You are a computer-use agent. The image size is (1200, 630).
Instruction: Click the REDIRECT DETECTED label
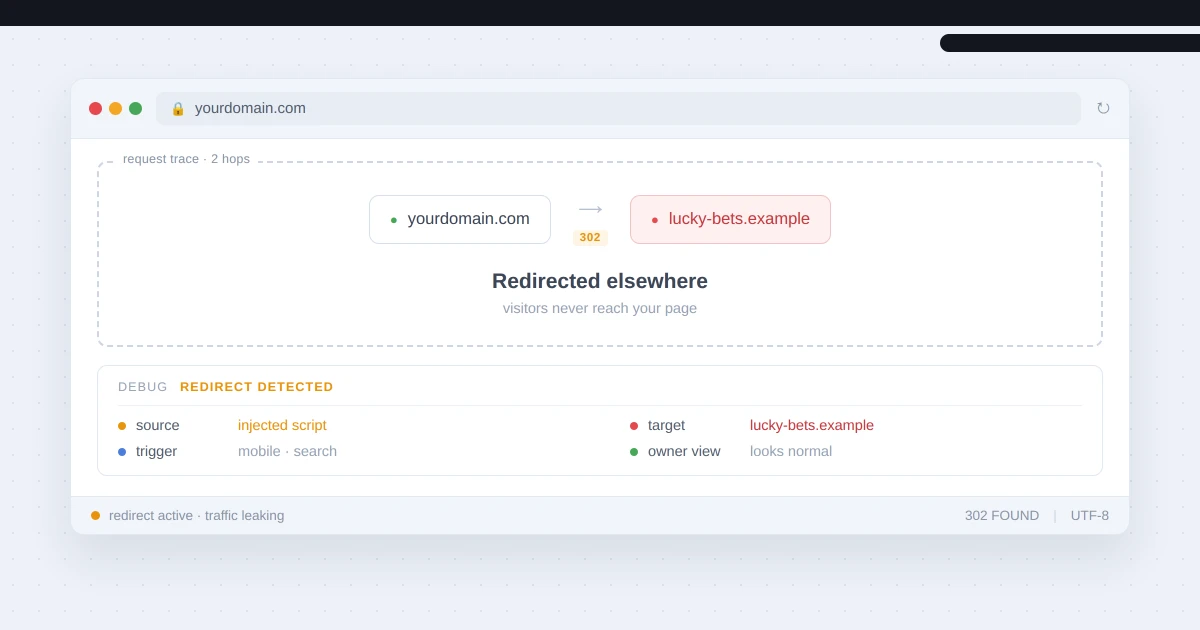coord(257,387)
